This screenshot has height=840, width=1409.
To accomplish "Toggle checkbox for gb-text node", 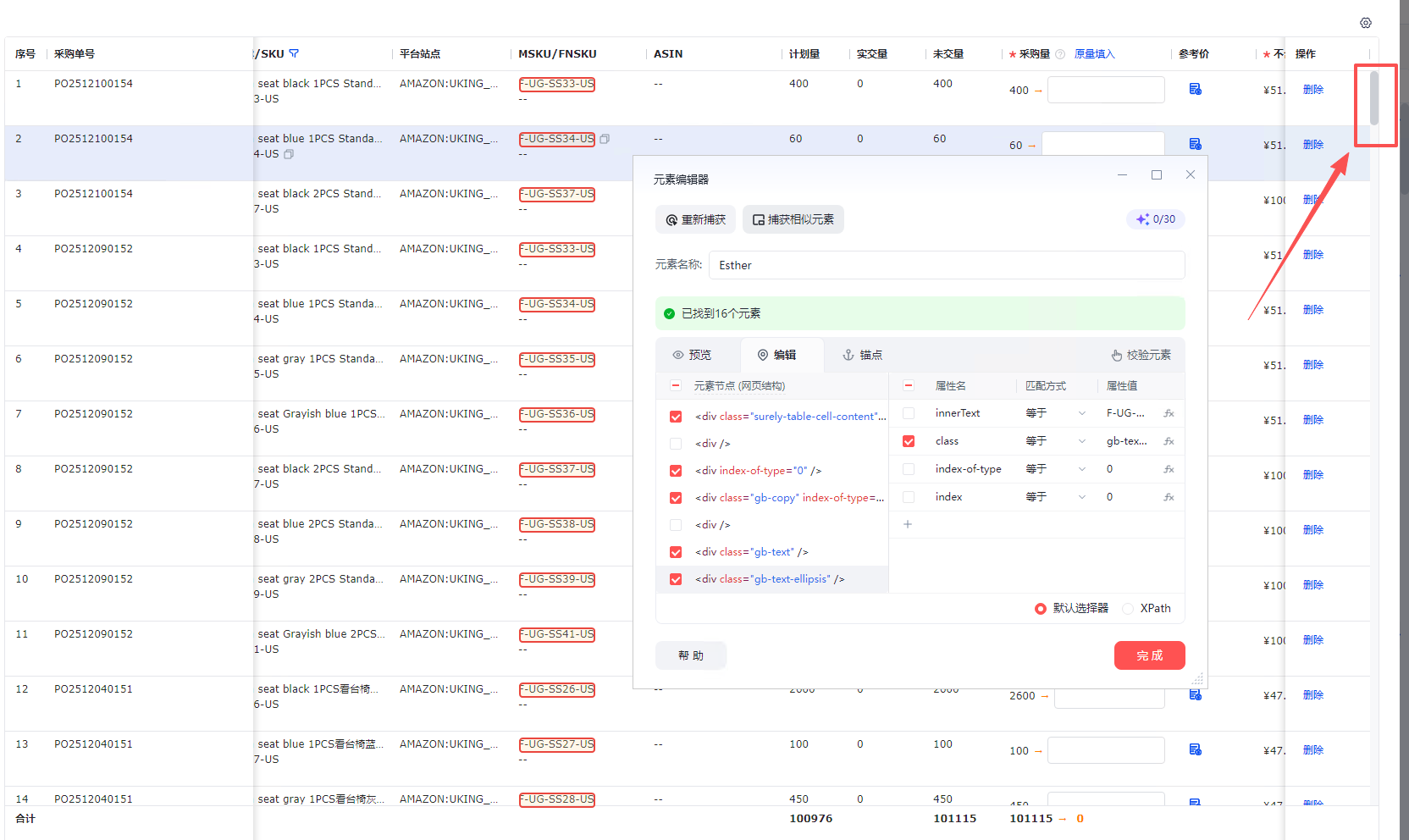I will coord(676,552).
